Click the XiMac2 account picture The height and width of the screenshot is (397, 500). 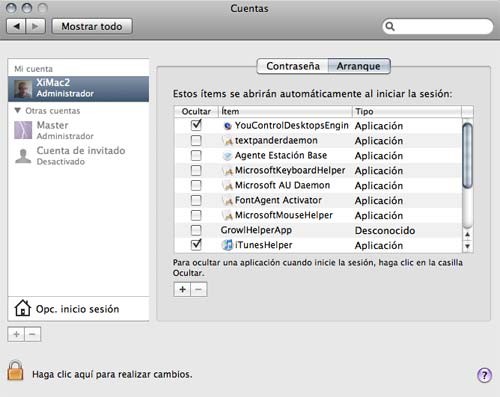pos(23,89)
